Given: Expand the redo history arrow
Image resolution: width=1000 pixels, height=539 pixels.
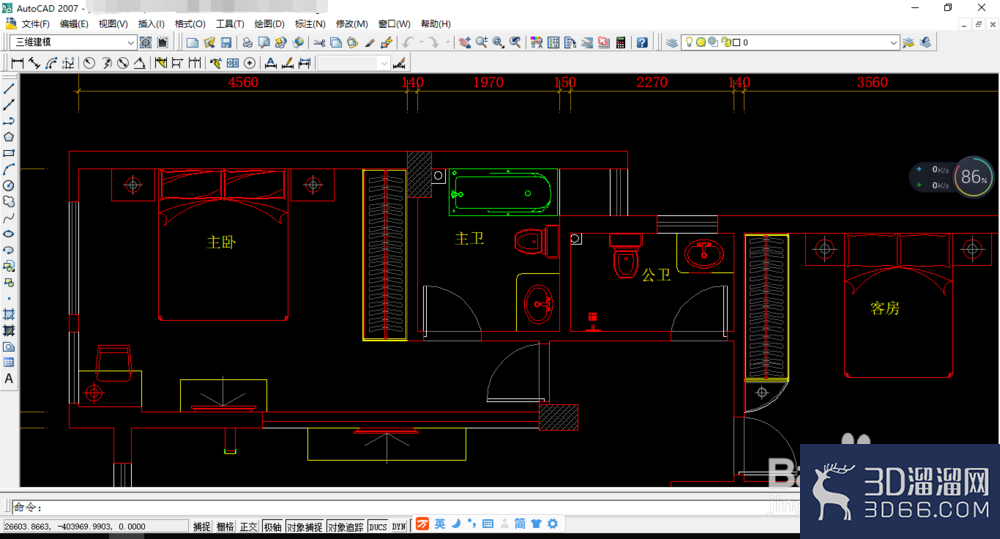Looking at the screenshot, I should [x=448, y=43].
